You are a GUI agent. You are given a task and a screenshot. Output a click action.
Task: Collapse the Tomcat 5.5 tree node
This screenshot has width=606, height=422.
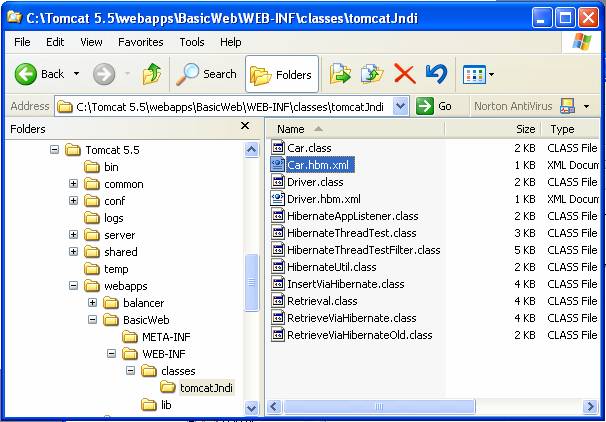click(x=54, y=150)
